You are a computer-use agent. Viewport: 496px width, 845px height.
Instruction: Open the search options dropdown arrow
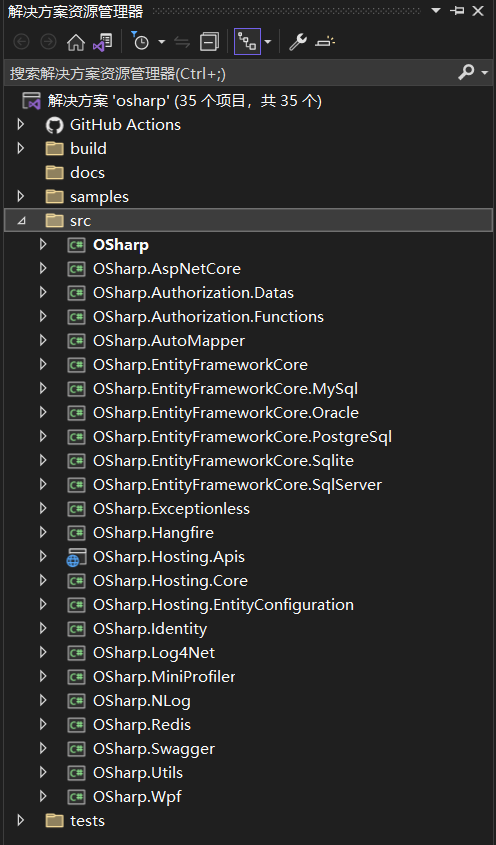point(484,73)
